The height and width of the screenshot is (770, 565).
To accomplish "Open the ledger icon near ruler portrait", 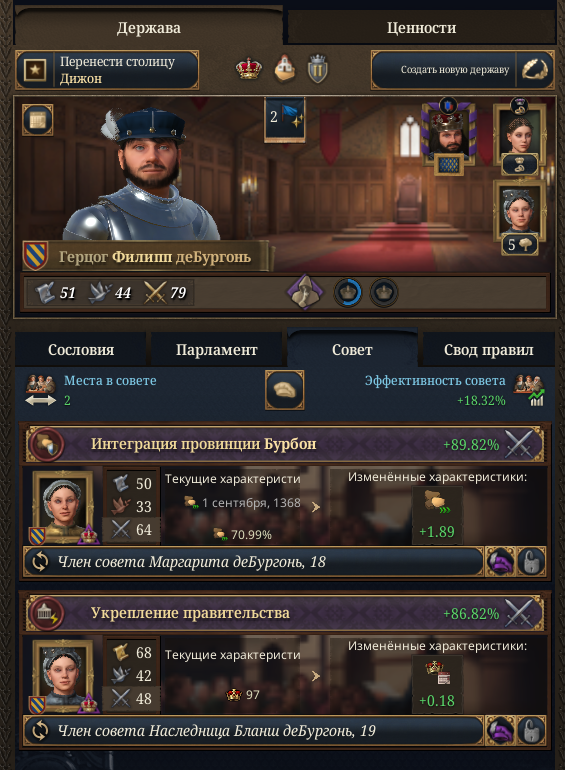I will coord(37,120).
